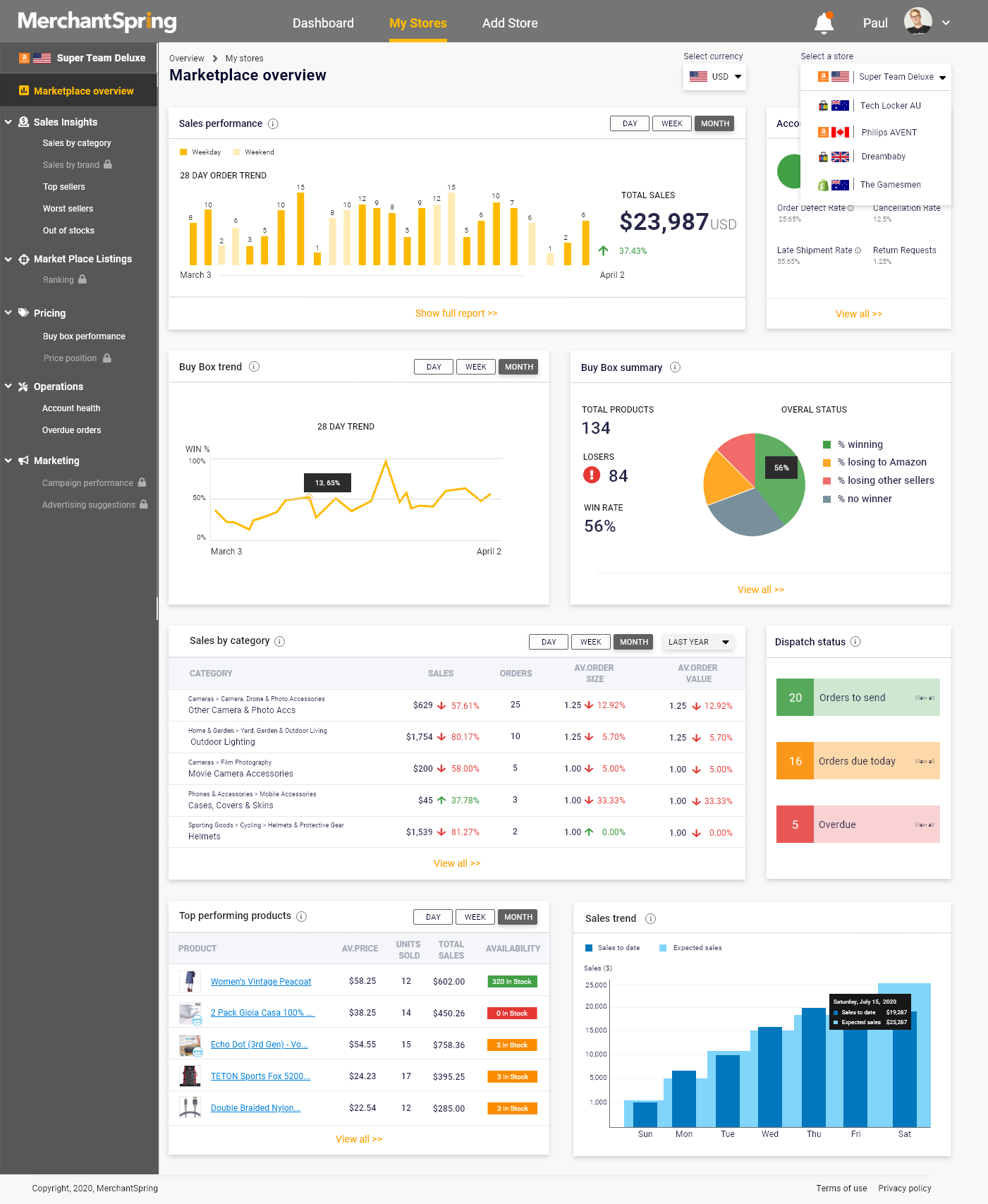Open the USD currency dropdown
The image size is (988, 1204).
pyautogui.click(x=714, y=77)
